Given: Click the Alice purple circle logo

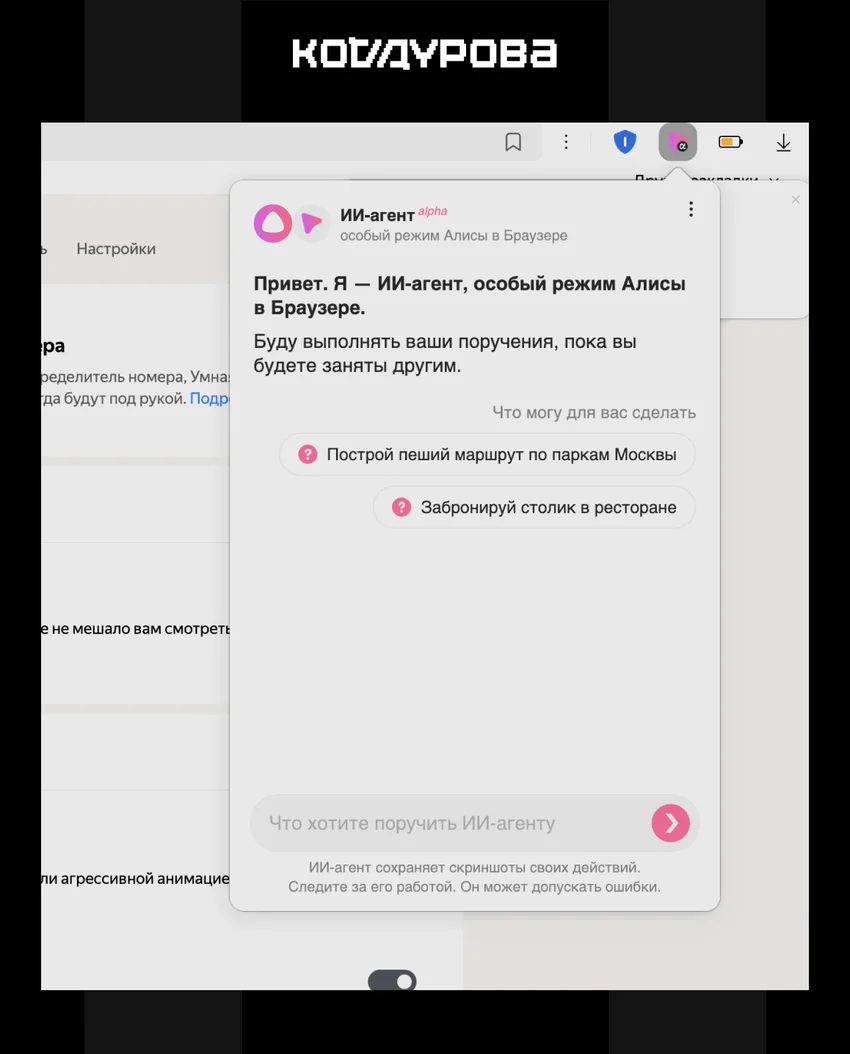Looking at the screenshot, I should [272, 223].
